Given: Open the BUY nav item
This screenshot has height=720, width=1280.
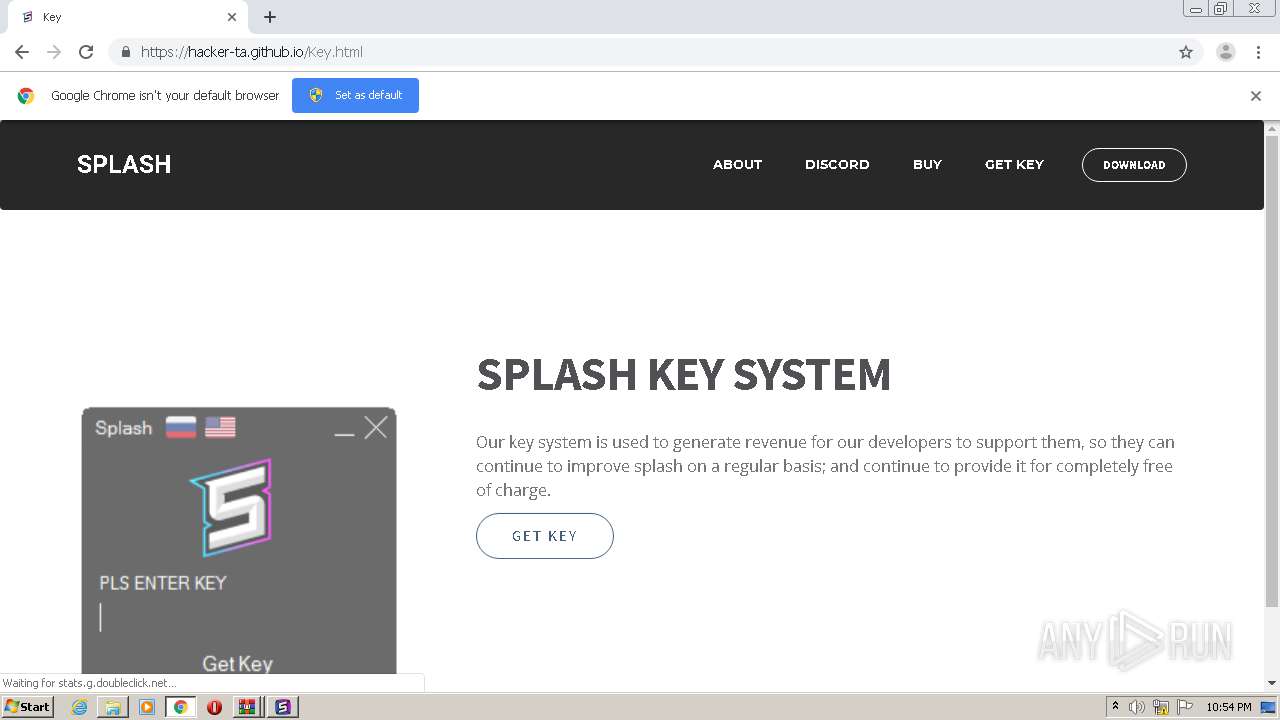Looking at the screenshot, I should [927, 165].
